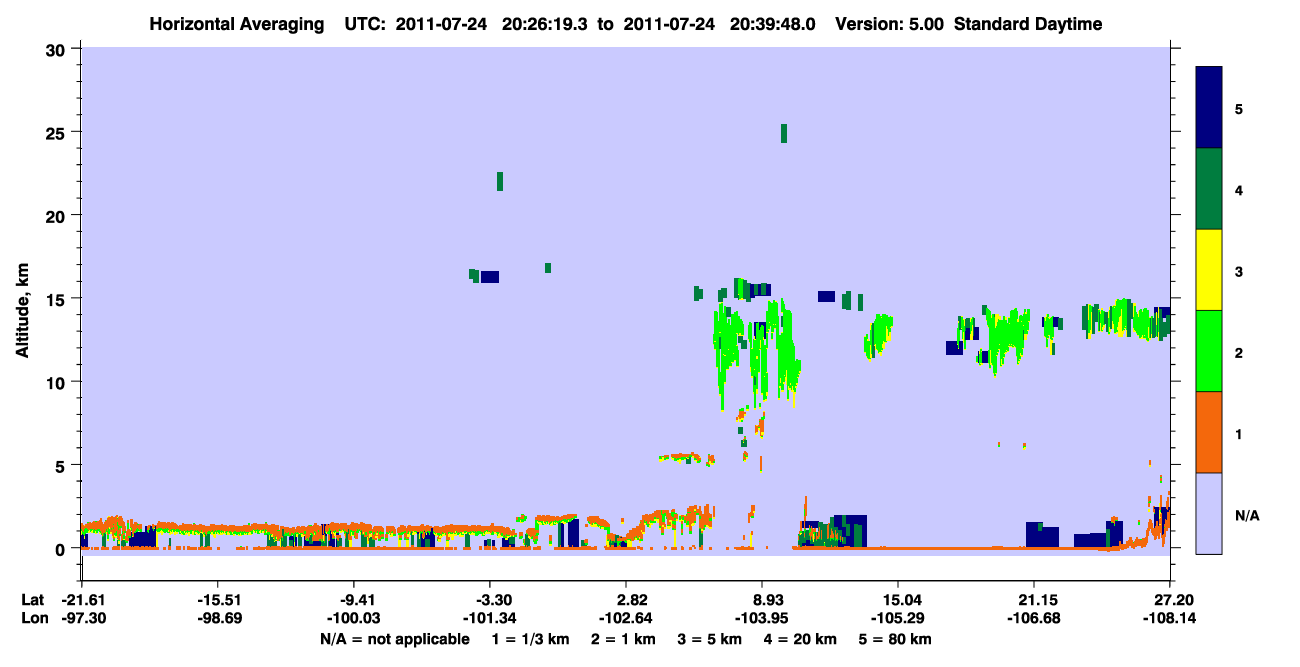Screen dimensions: 1300x667
Task: Click the latitude value '-21.61'
Action: point(81,600)
